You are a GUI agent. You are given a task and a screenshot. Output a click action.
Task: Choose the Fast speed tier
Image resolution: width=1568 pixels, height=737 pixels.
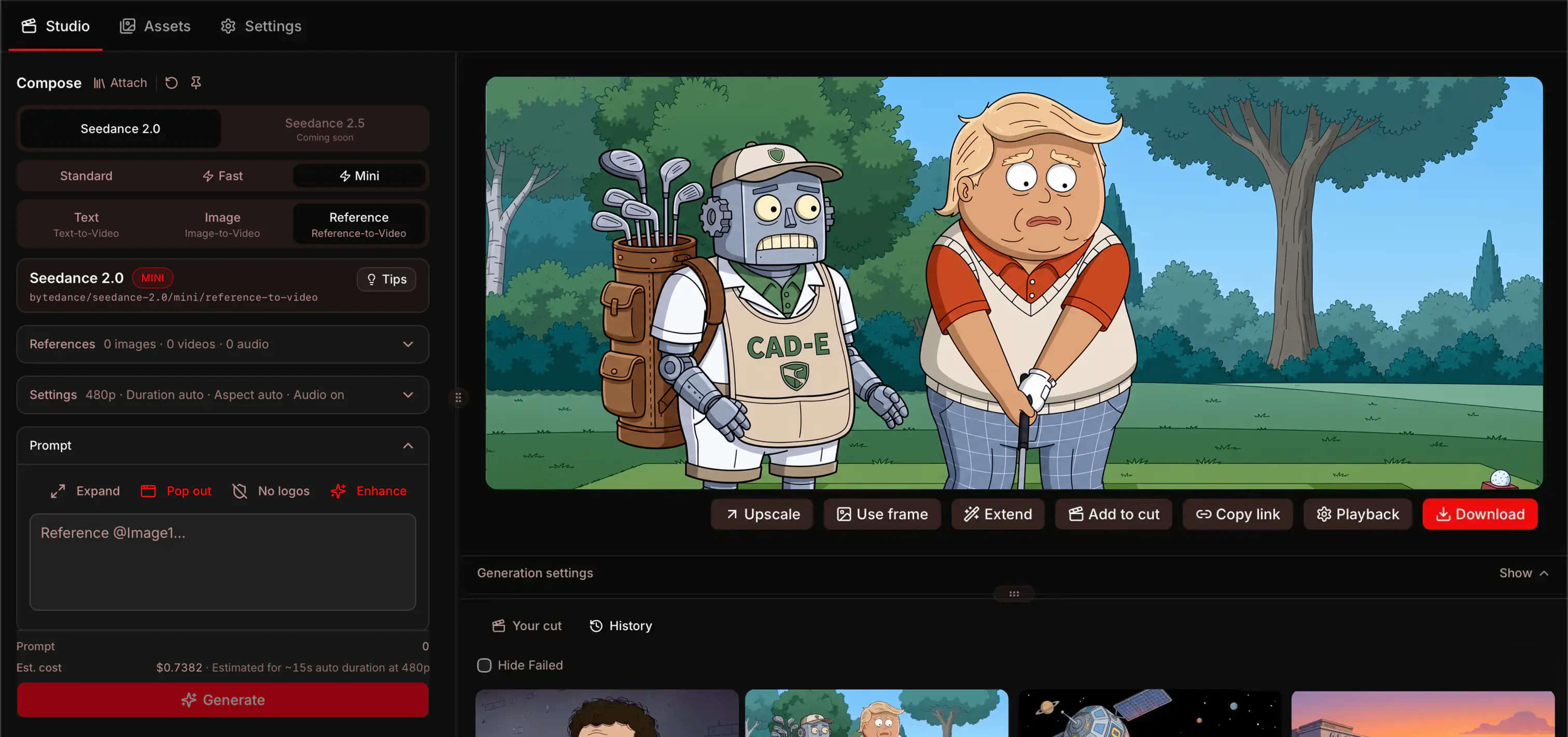pyautogui.click(x=223, y=176)
